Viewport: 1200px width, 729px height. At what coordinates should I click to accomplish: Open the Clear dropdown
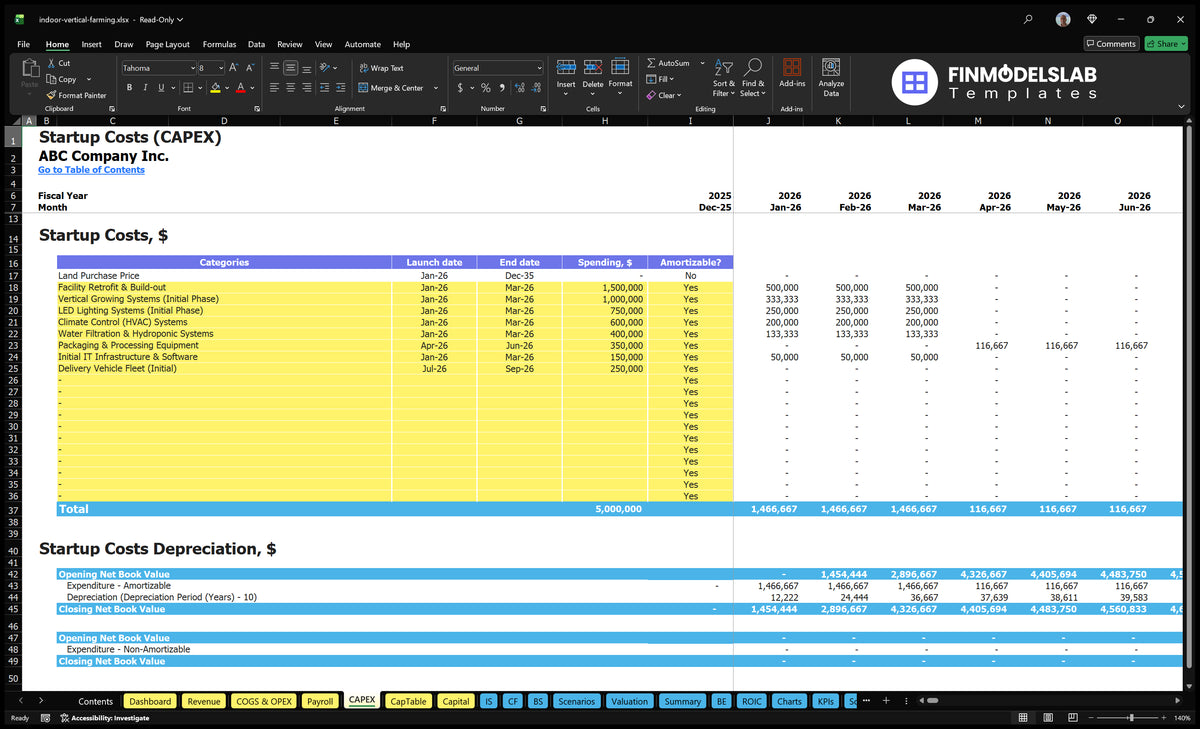click(664, 95)
